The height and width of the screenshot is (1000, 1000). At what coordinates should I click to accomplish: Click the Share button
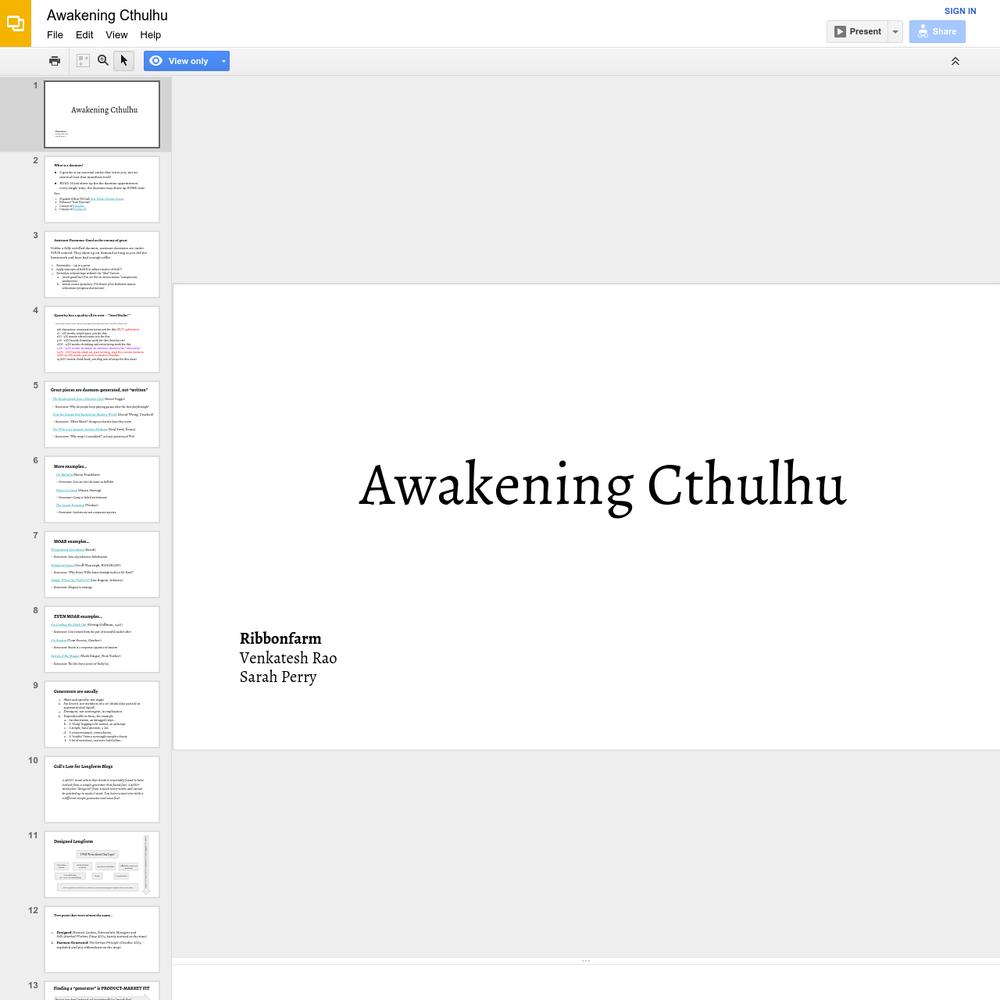pos(937,31)
